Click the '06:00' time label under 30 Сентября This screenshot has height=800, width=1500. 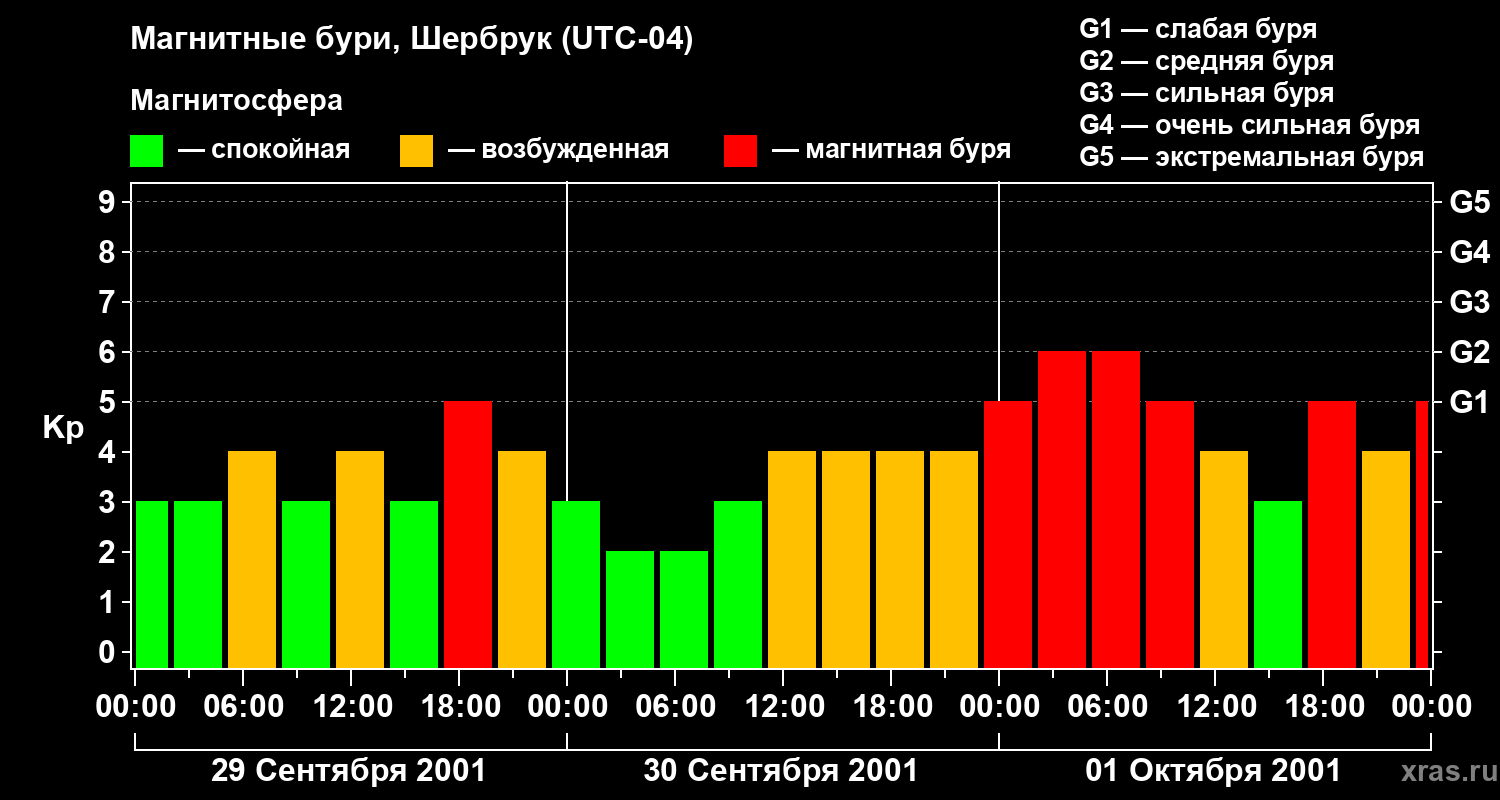tap(675, 707)
